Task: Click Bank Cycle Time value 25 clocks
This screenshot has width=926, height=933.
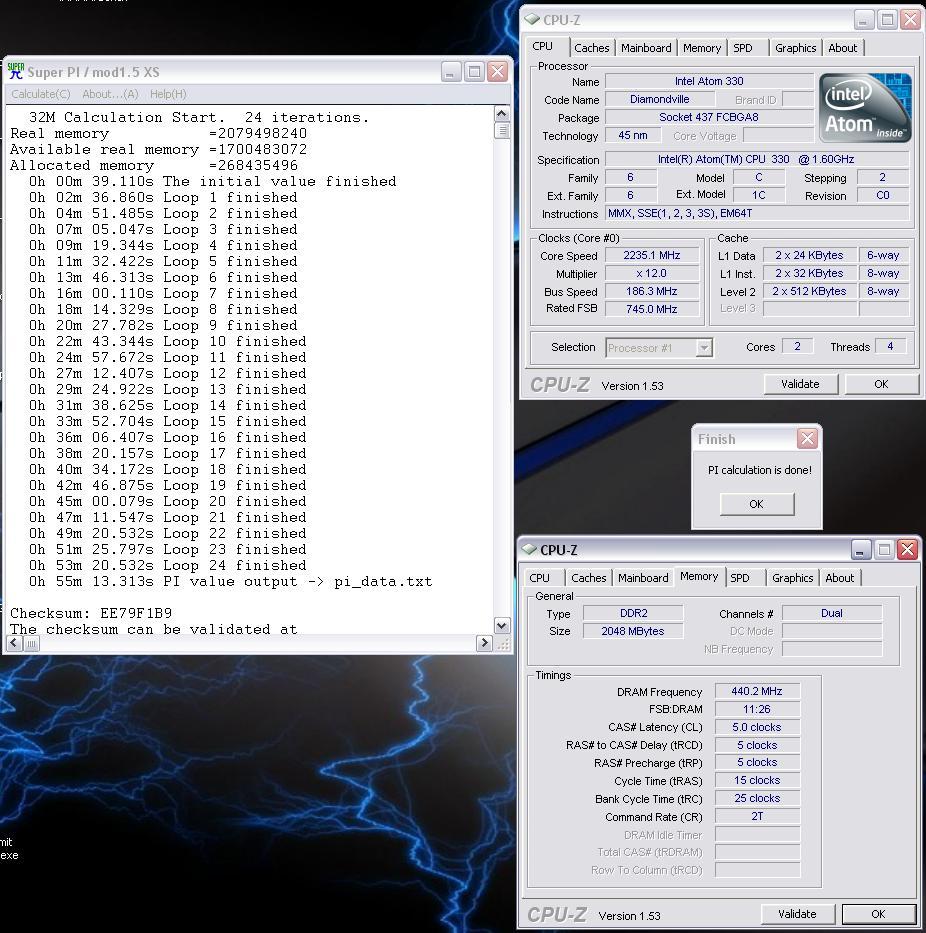Action: point(757,798)
